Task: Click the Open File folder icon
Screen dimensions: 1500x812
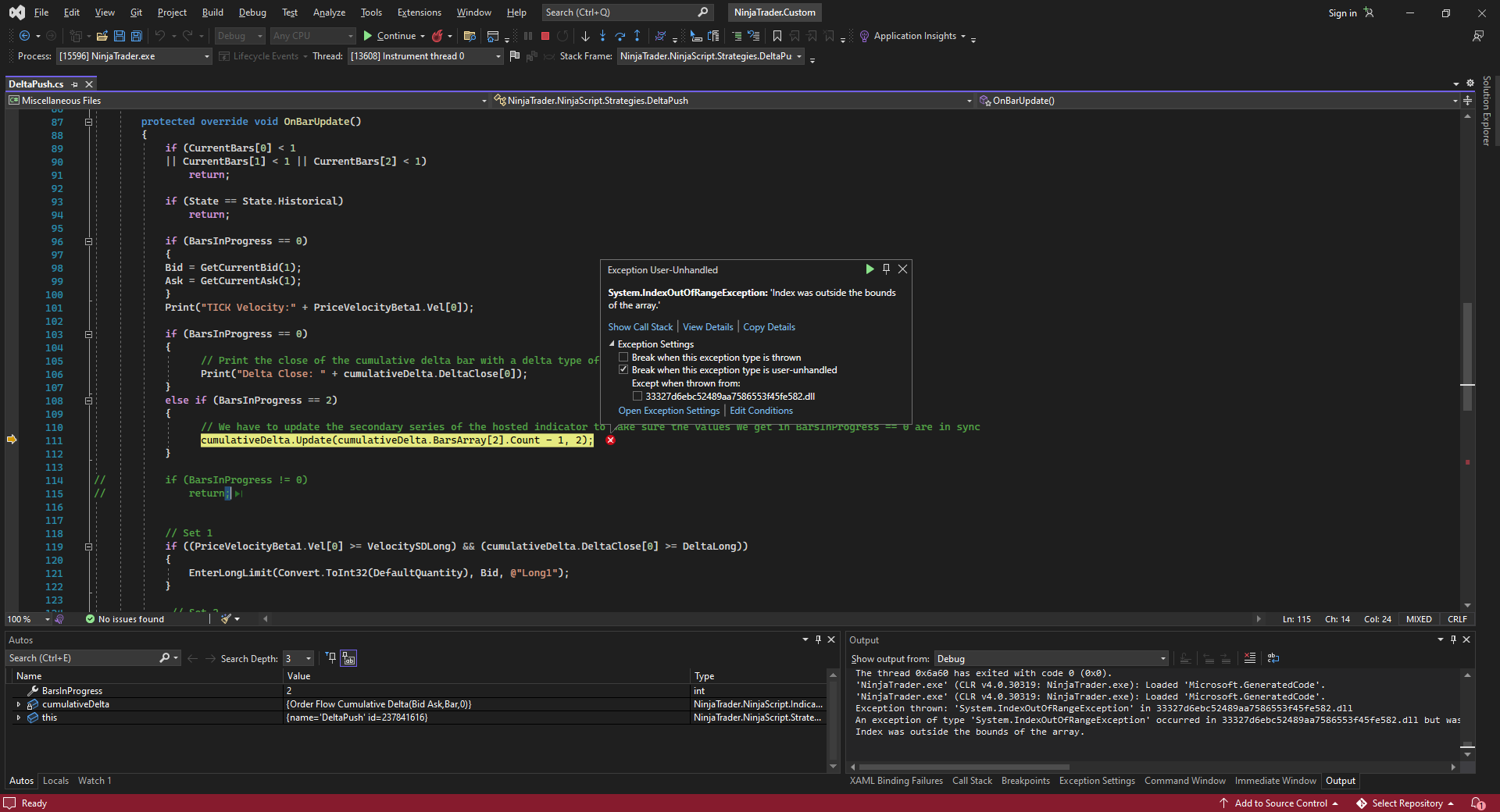Action: point(102,36)
